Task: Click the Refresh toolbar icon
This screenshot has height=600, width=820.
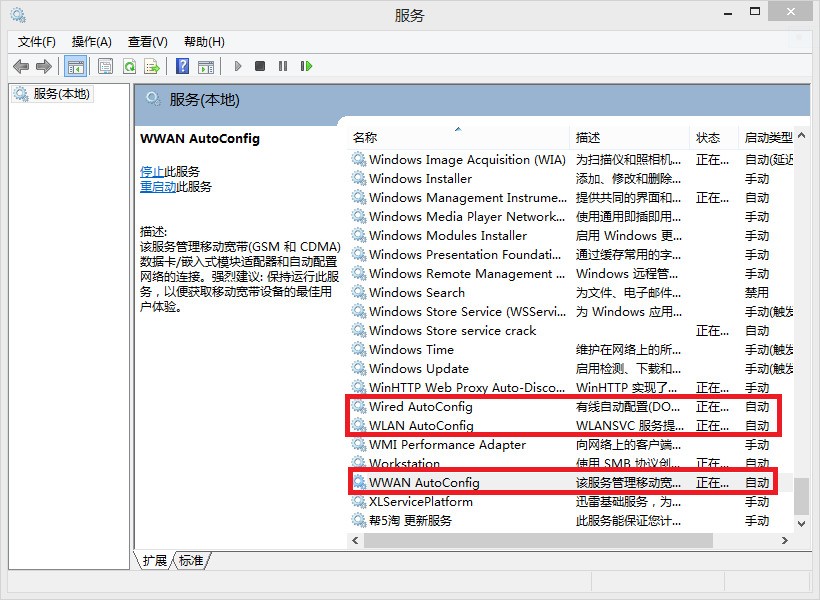Action: coord(129,66)
